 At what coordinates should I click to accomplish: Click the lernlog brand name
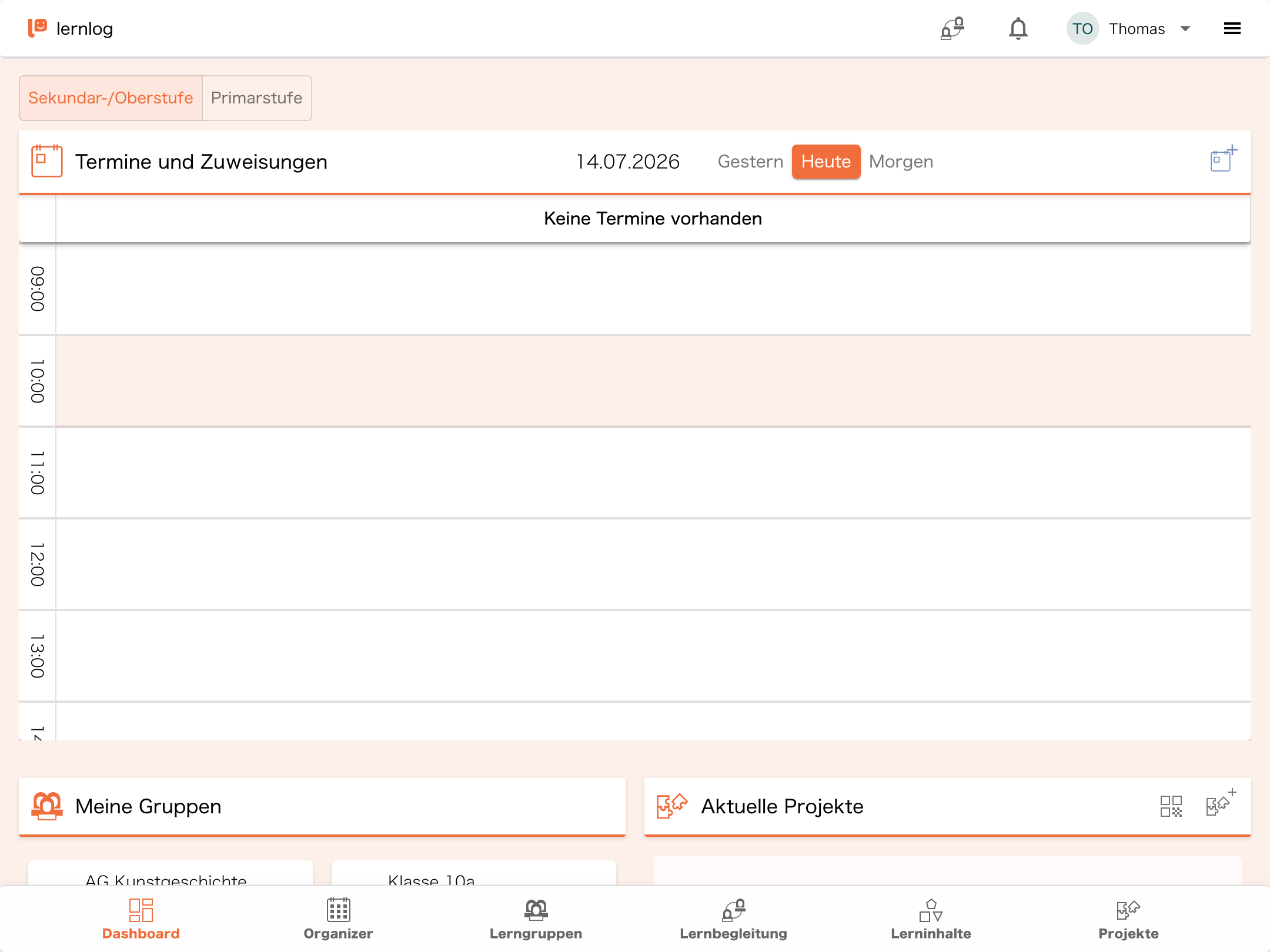pyautogui.click(x=85, y=29)
